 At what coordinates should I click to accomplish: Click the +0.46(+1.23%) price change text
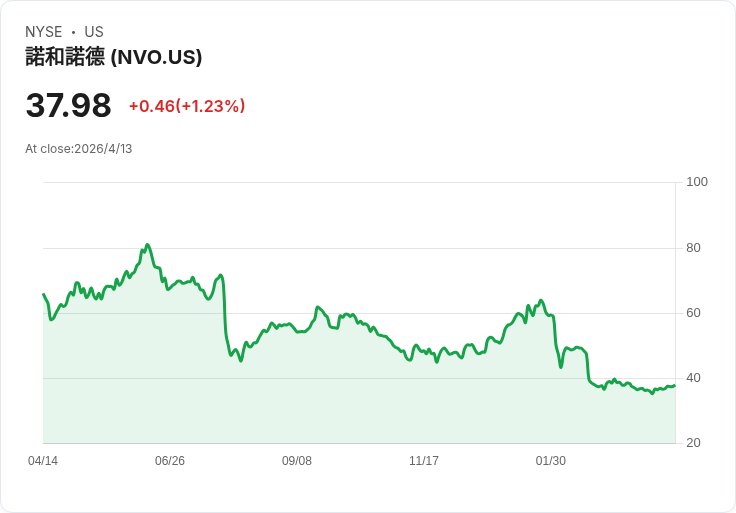pyautogui.click(x=187, y=106)
